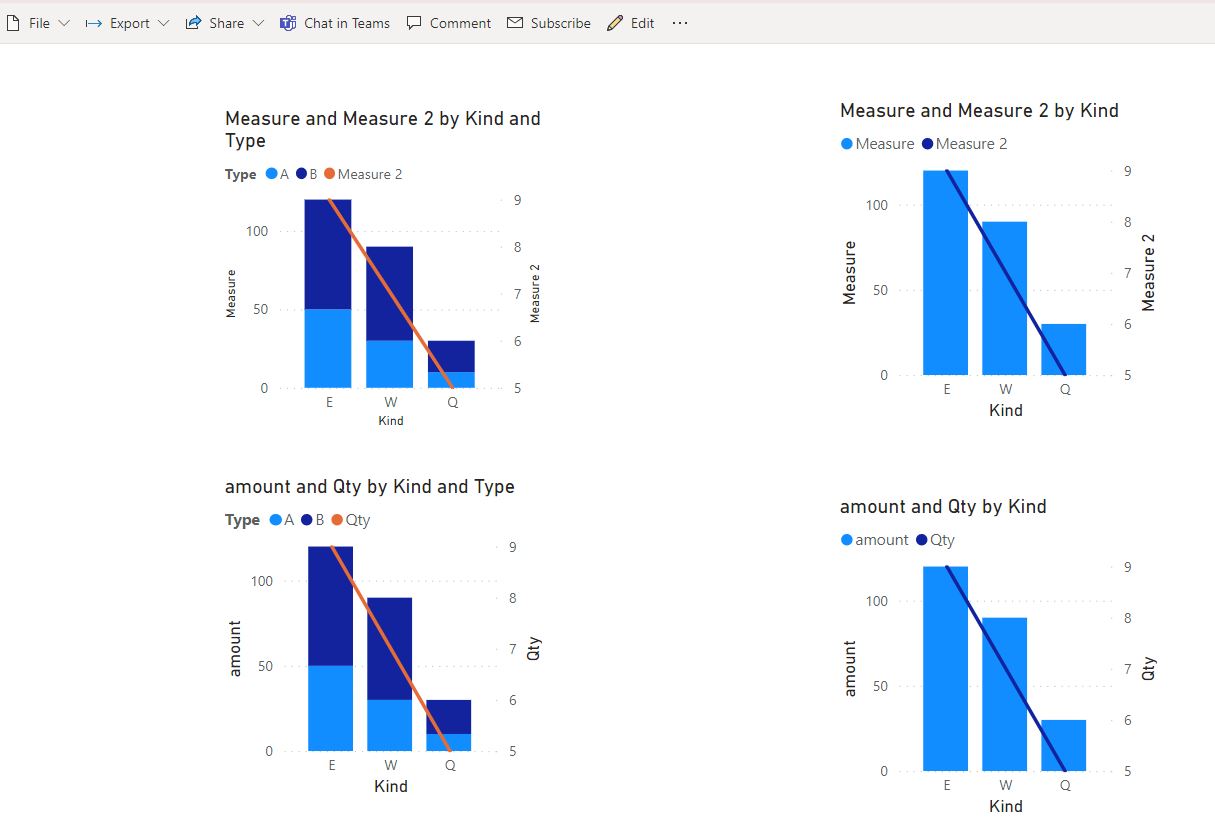Click 'Measure 2' axis title in top-right chart

[1148, 273]
